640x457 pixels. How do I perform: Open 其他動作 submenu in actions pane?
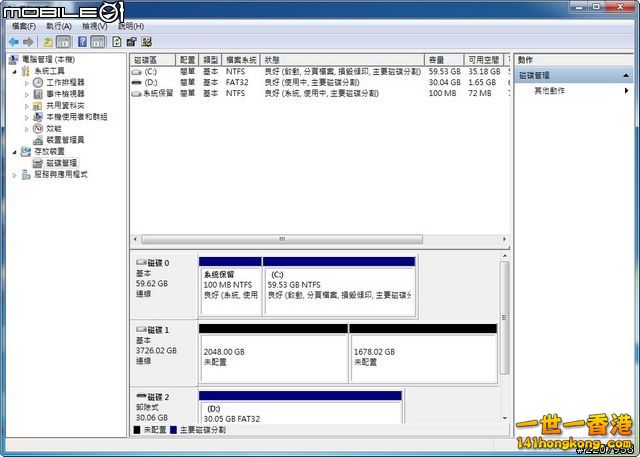point(550,90)
